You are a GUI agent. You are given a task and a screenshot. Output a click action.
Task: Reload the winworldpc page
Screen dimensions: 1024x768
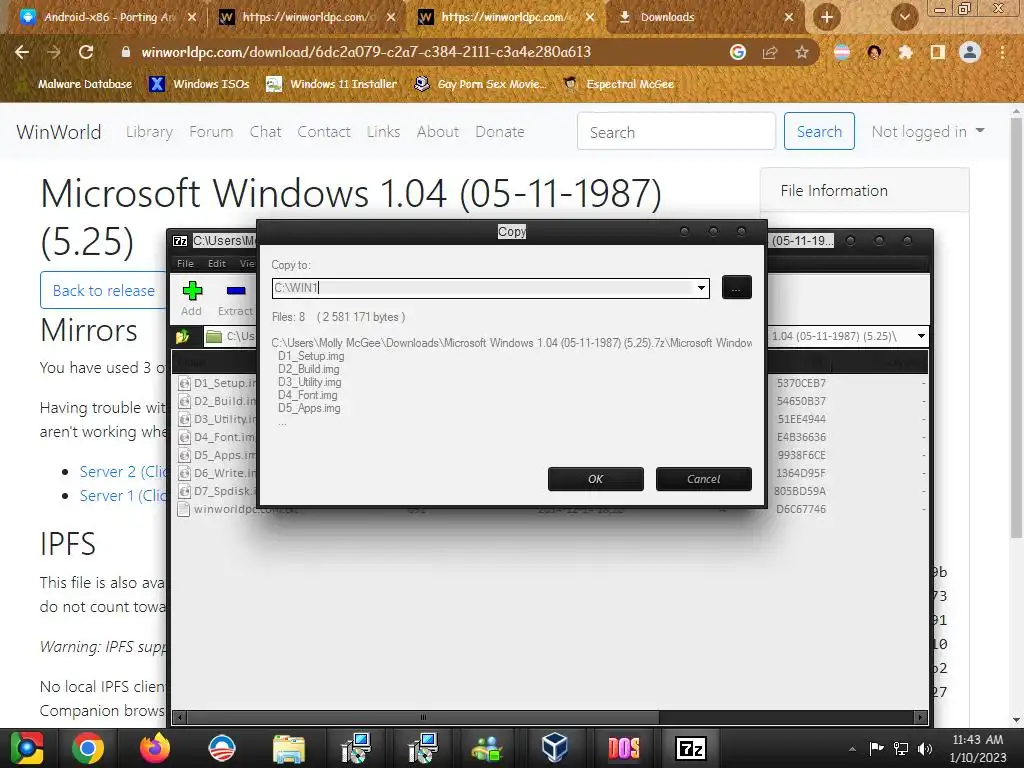(x=86, y=52)
